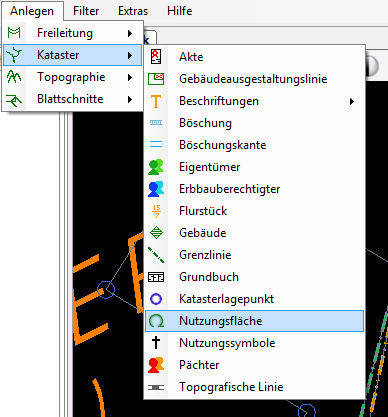
Task: Select the Freileitung menu entry
Action: click(x=72, y=33)
